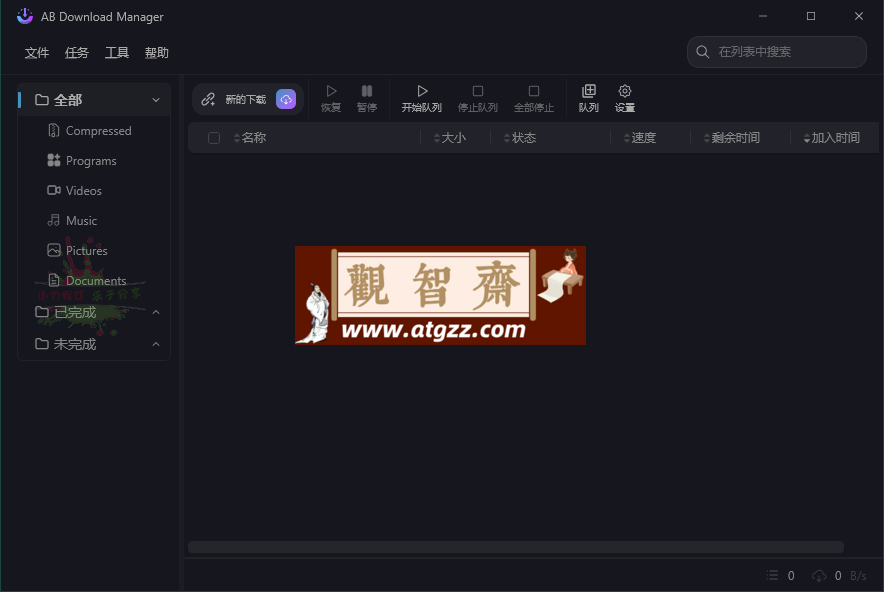Screen dimensions: 884x592
Task: Select the 未完成 (Unfinished) folder
Action: 94,344
